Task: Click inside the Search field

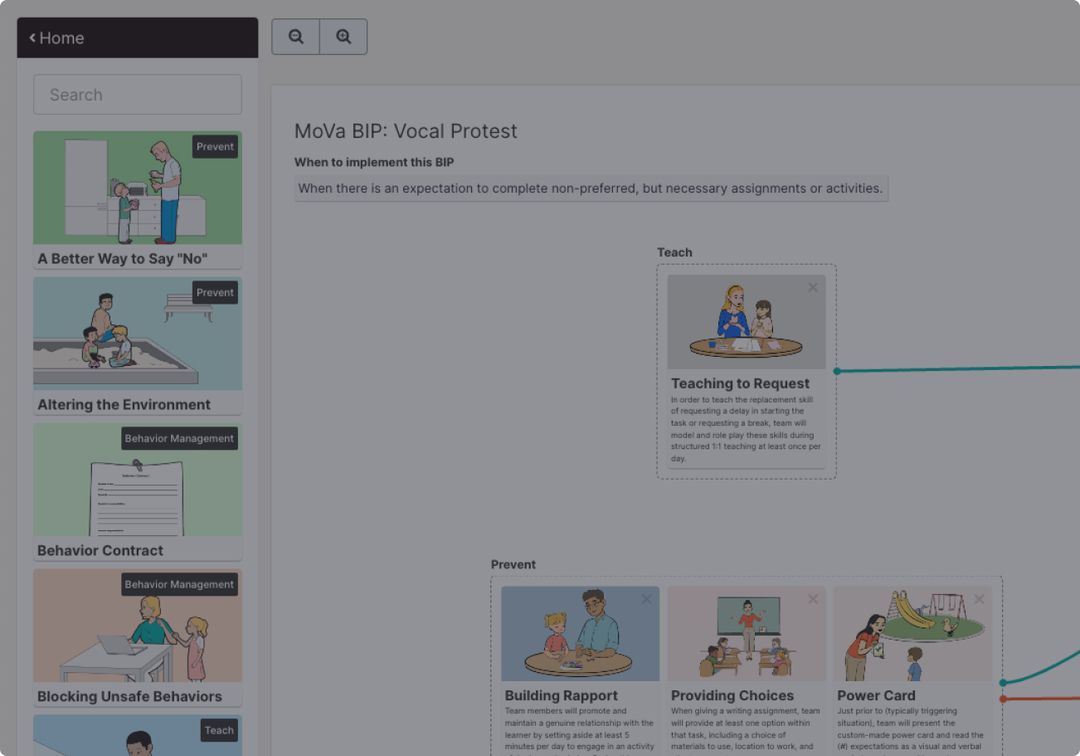Action: (137, 94)
